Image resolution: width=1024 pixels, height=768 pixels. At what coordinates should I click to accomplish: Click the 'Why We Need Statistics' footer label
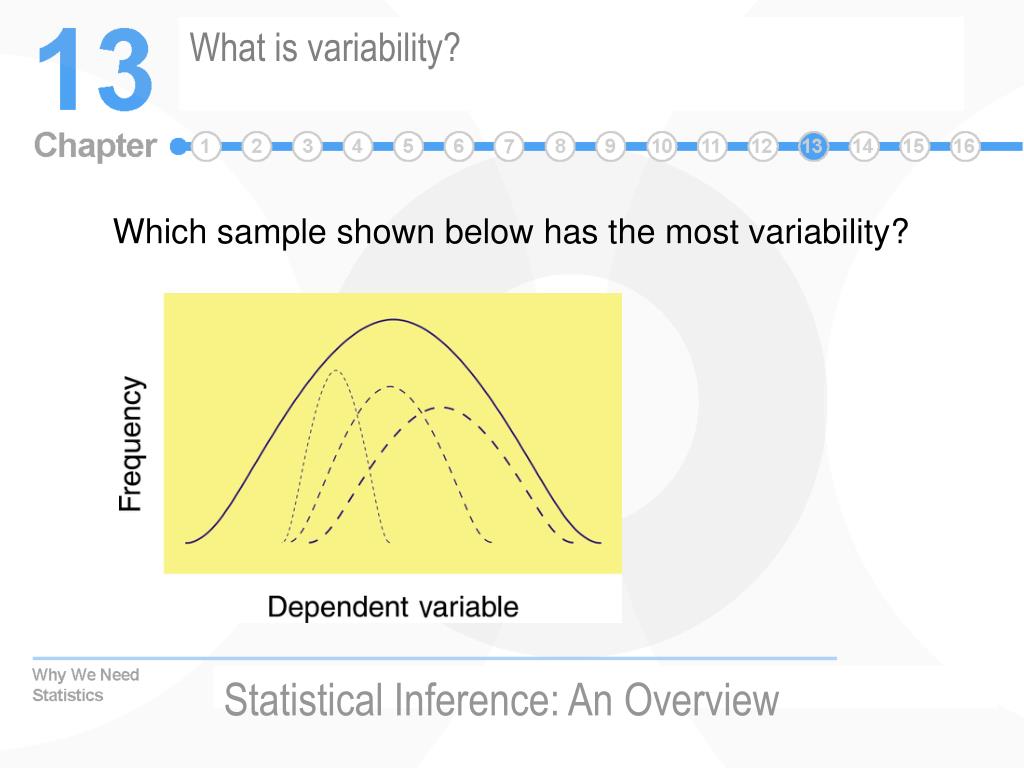point(86,684)
